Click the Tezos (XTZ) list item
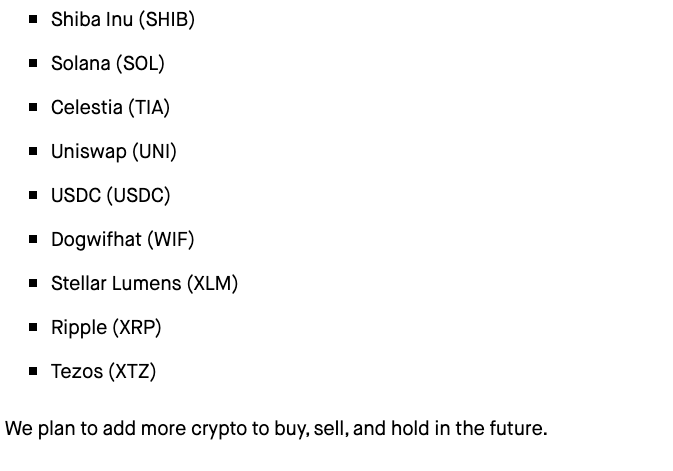 103,371
